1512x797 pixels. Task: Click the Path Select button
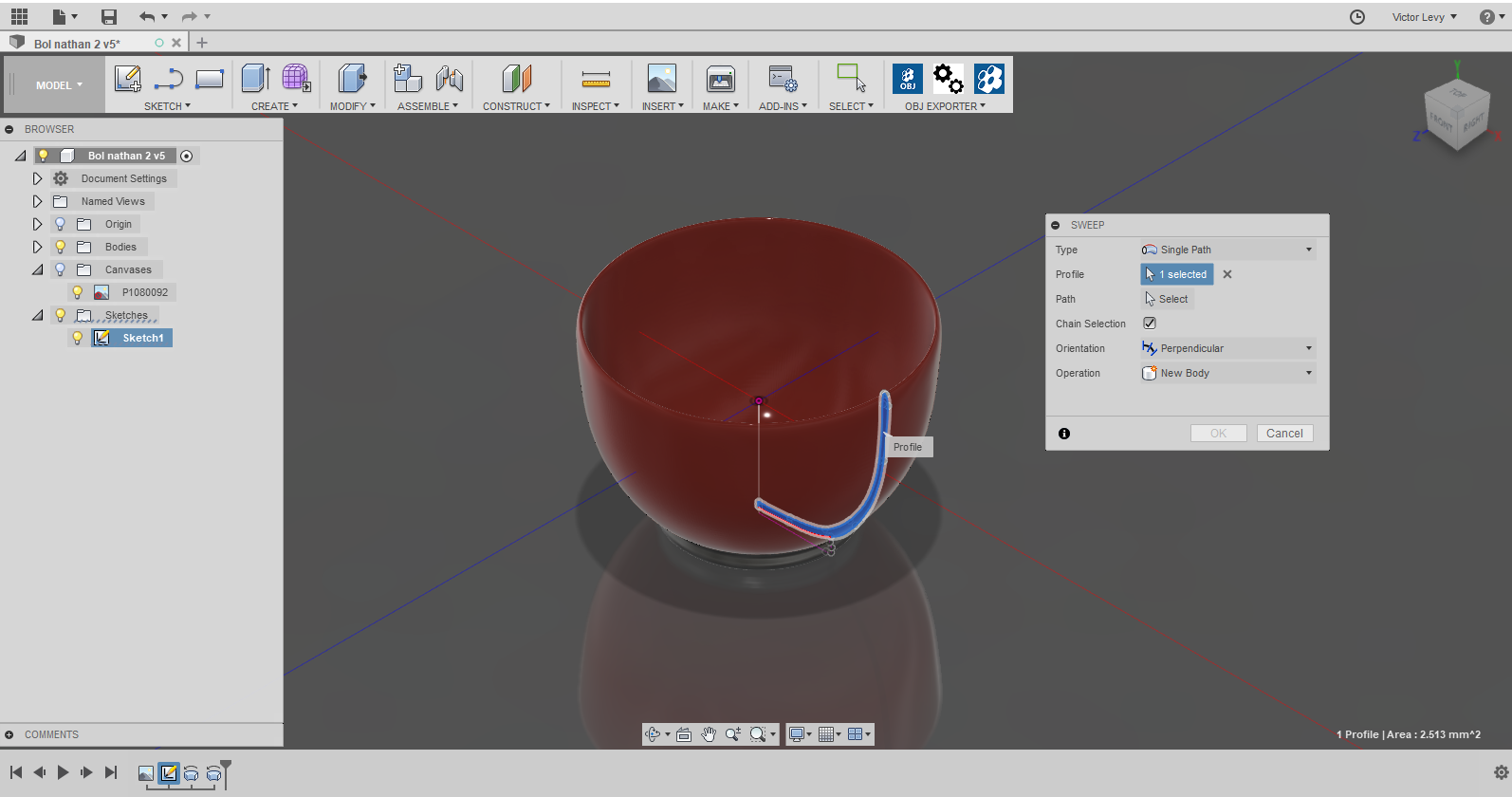click(1168, 299)
